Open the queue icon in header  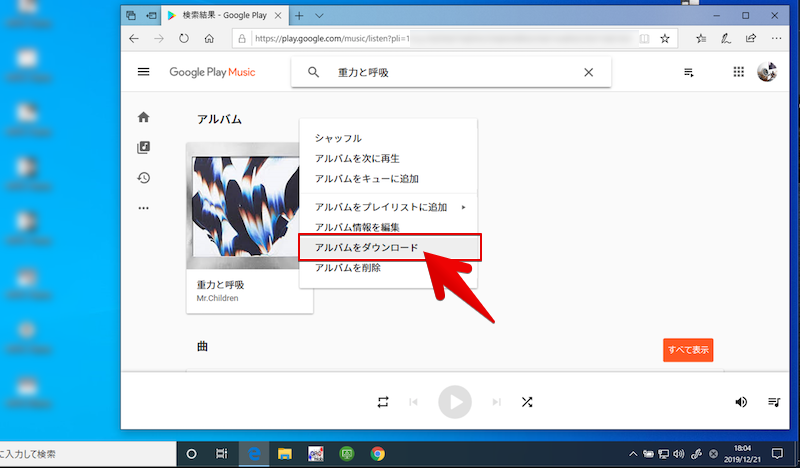(x=689, y=72)
